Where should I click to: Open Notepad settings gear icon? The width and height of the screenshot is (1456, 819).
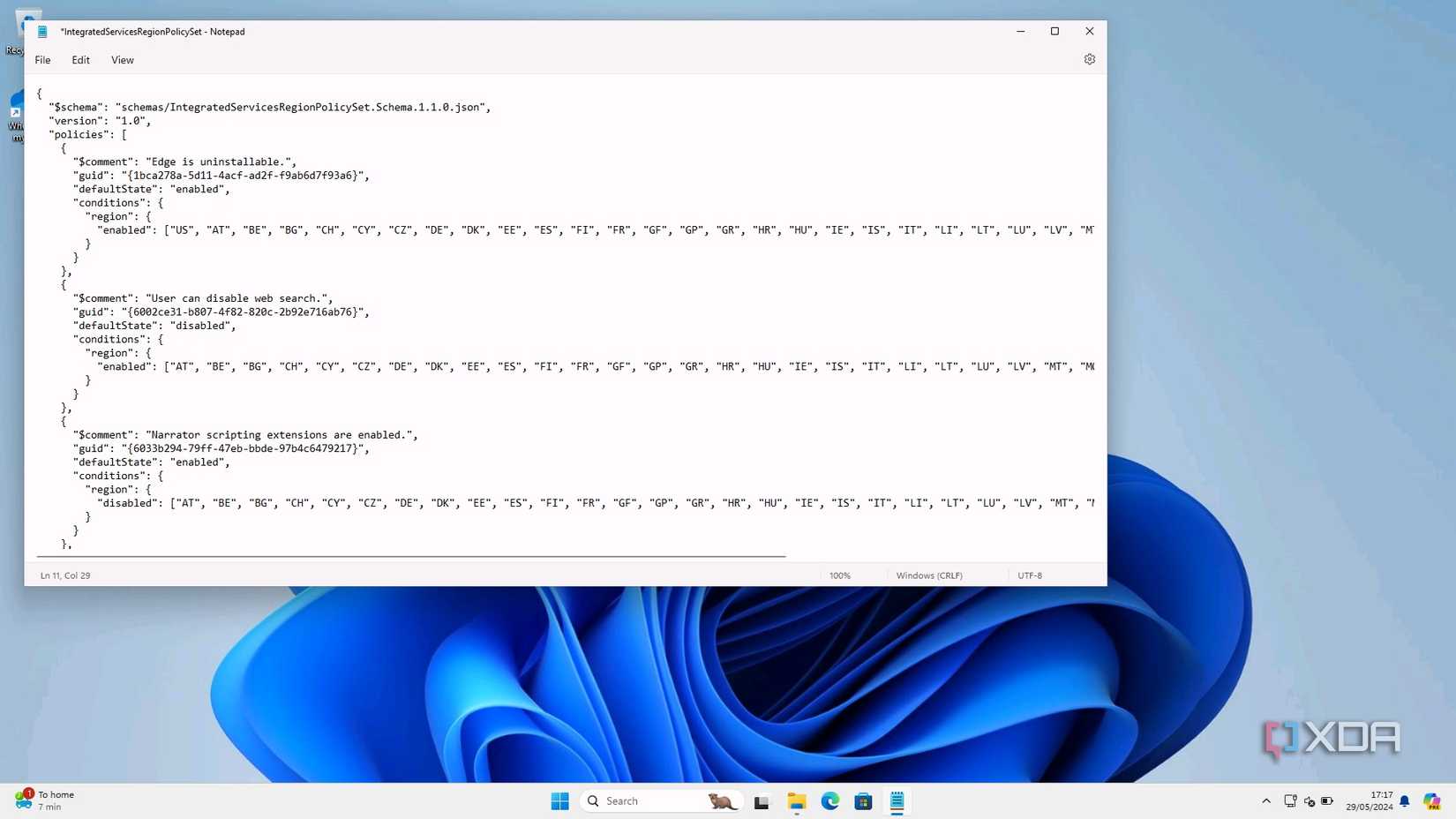pos(1089,59)
